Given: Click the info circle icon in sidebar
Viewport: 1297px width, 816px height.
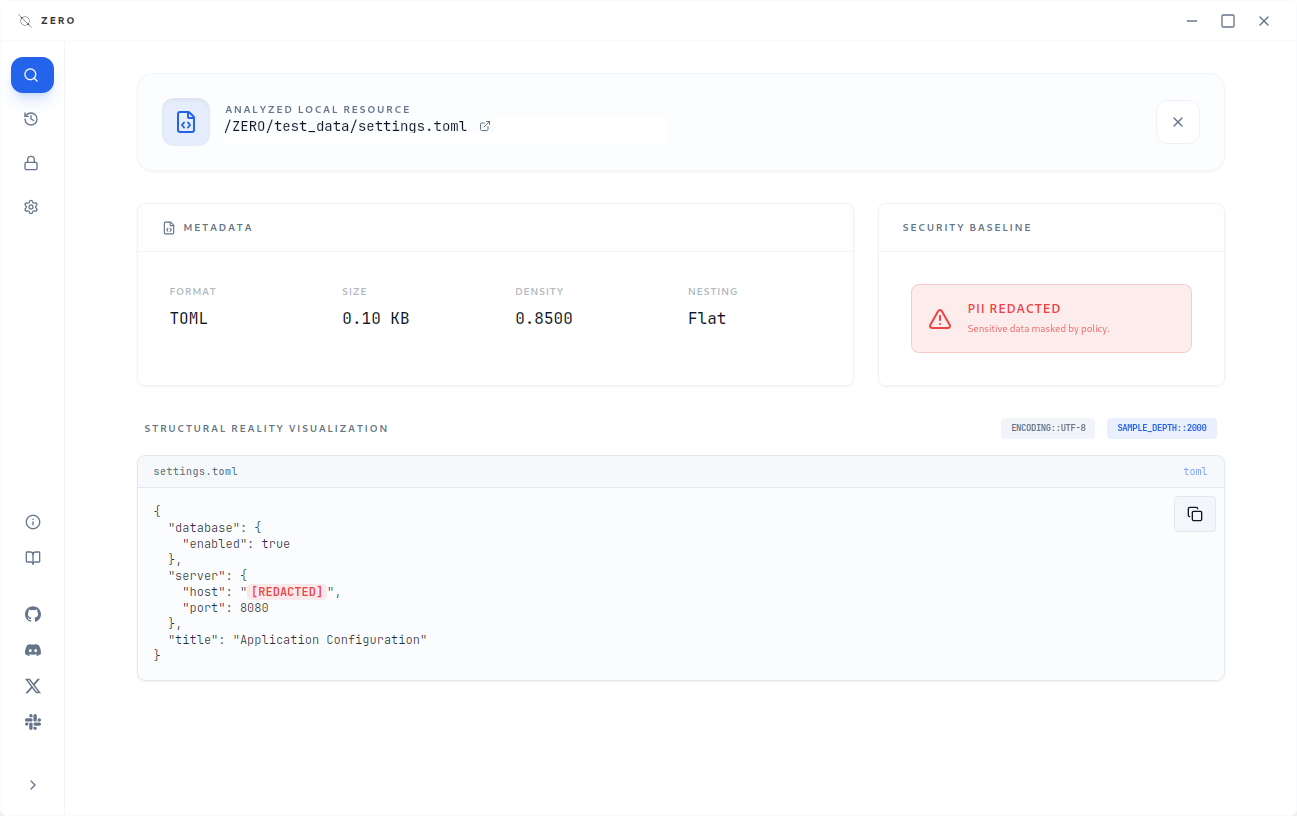Looking at the screenshot, I should [33, 522].
